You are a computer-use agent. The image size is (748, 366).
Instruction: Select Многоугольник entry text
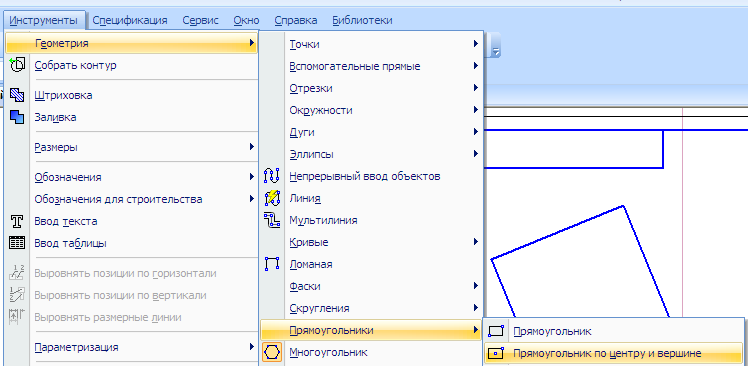[x=329, y=353]
